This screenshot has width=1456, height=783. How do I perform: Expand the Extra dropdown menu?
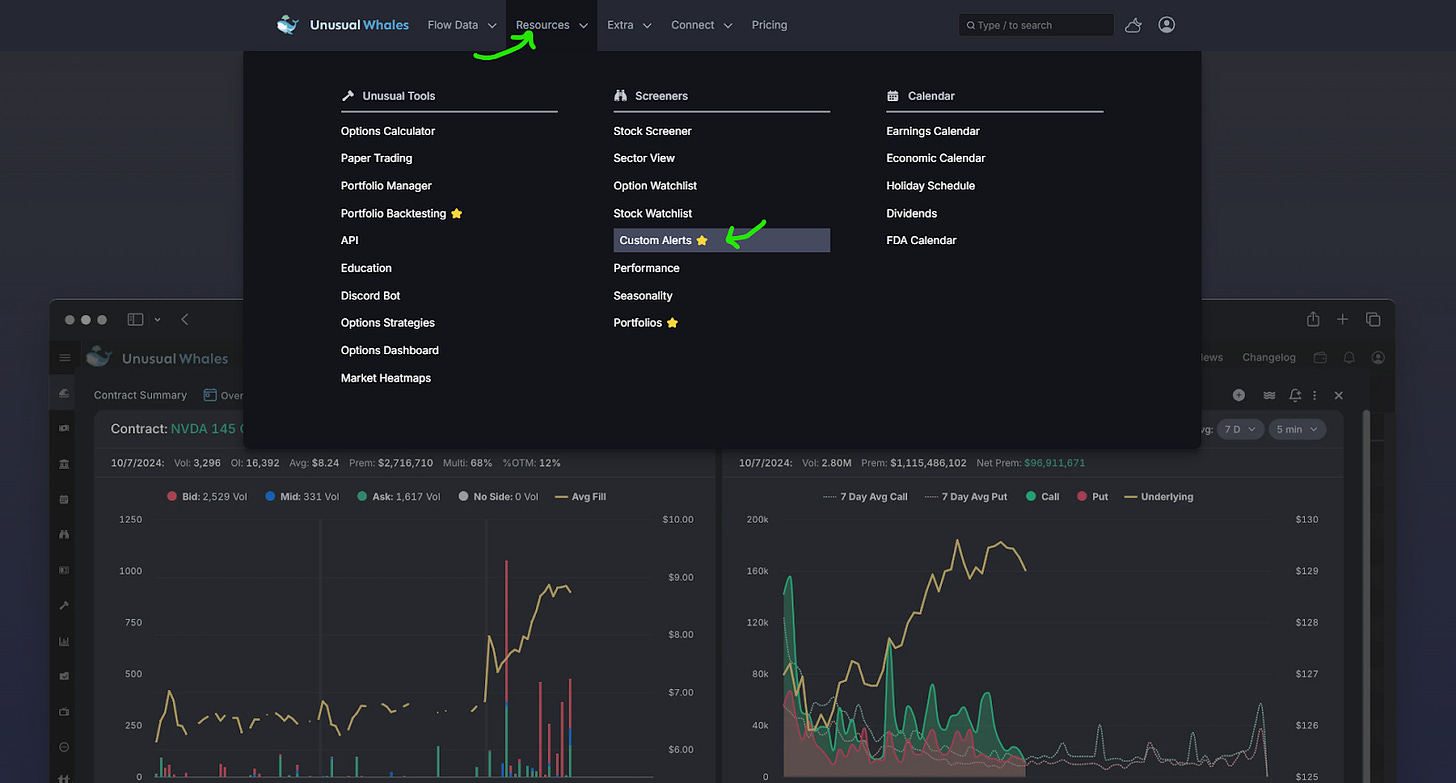coord(629,25)
